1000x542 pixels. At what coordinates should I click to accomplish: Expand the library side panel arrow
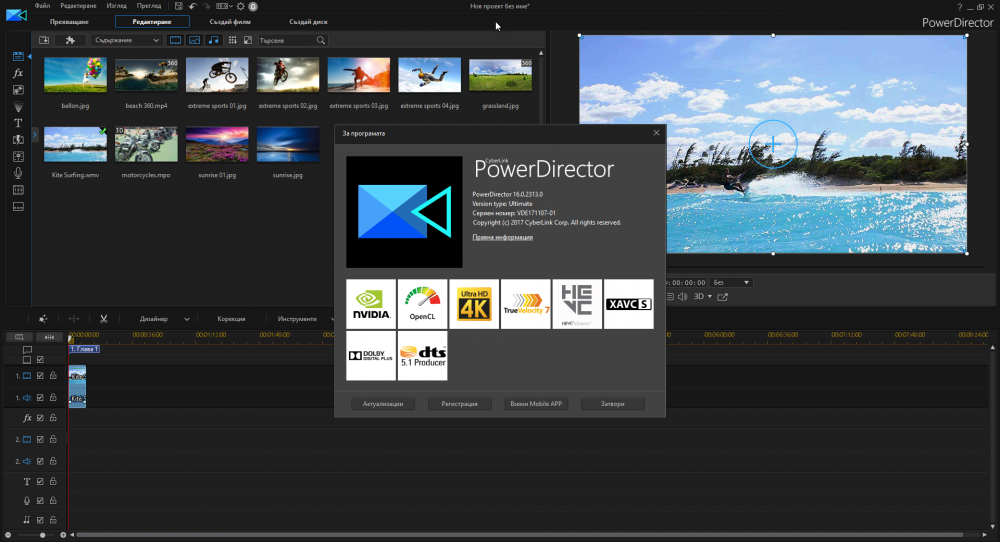click(34, 135)
